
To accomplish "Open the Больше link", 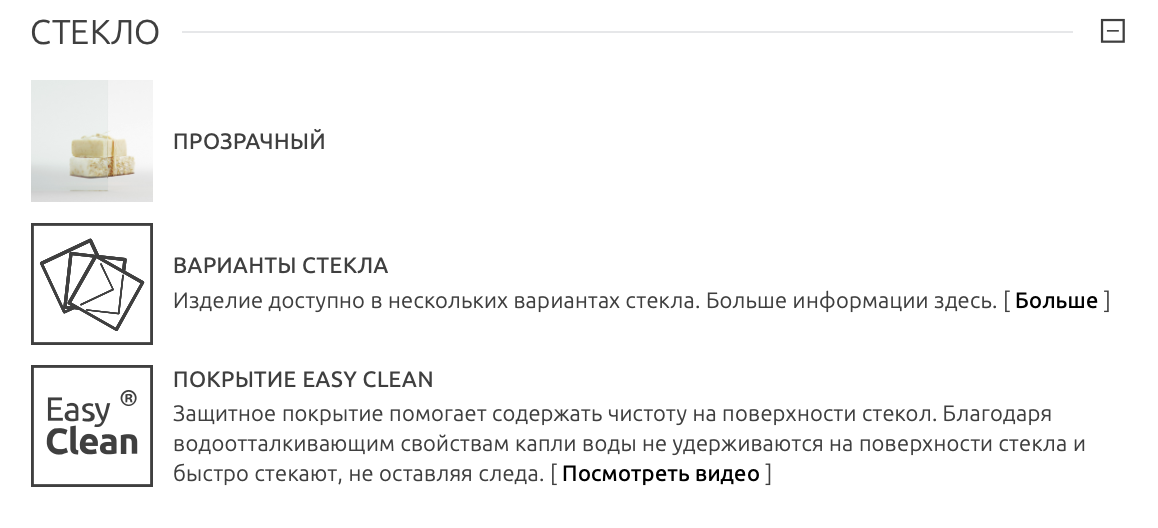I will click(x=1056, y=301).
